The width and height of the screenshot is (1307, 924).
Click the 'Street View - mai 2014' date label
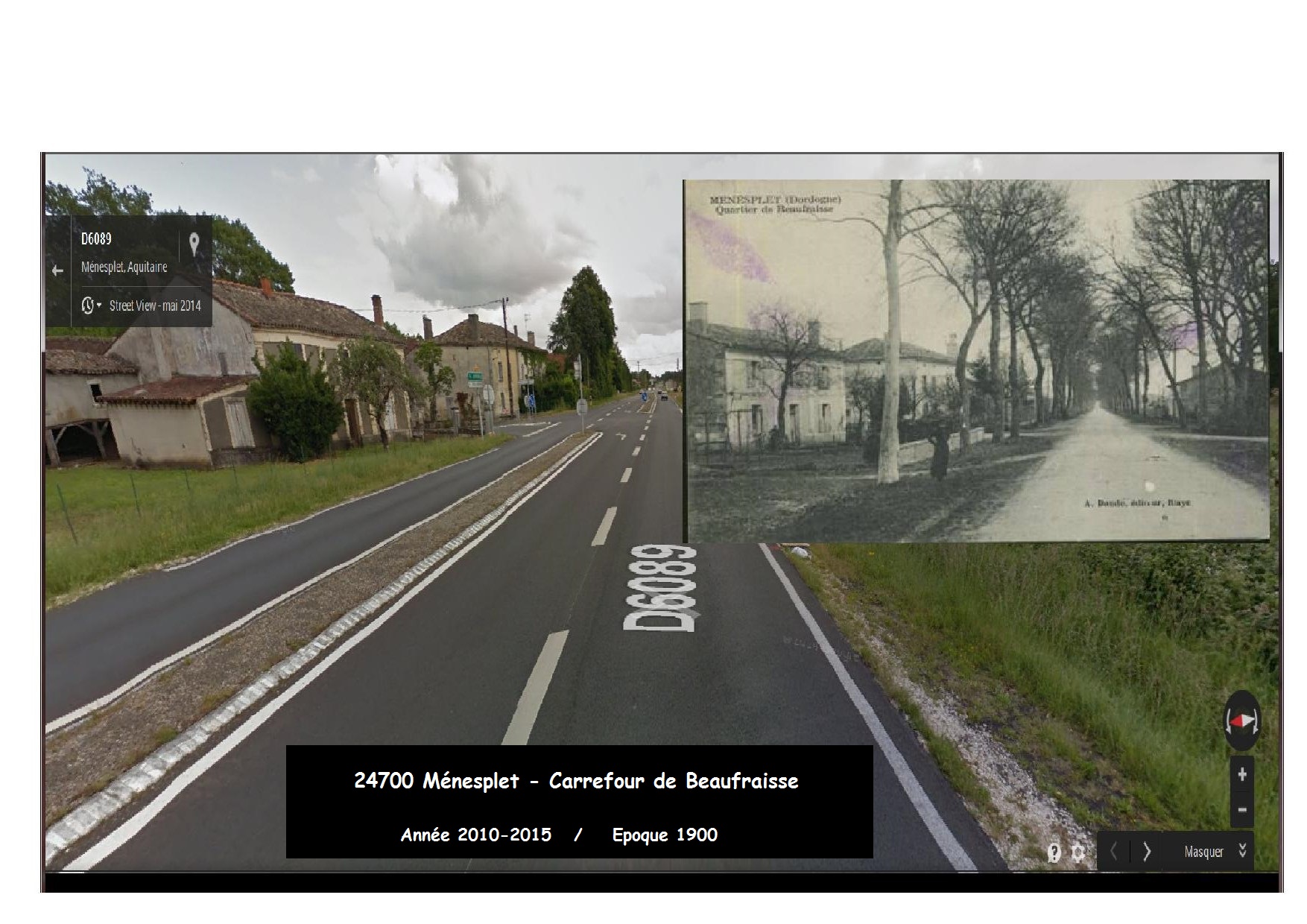[155, 306]
